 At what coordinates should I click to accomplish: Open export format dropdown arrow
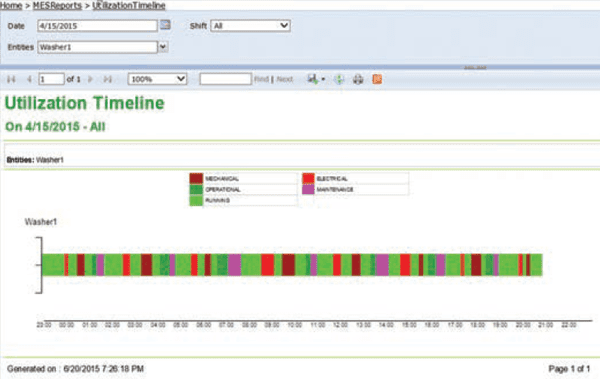[323, 80]
